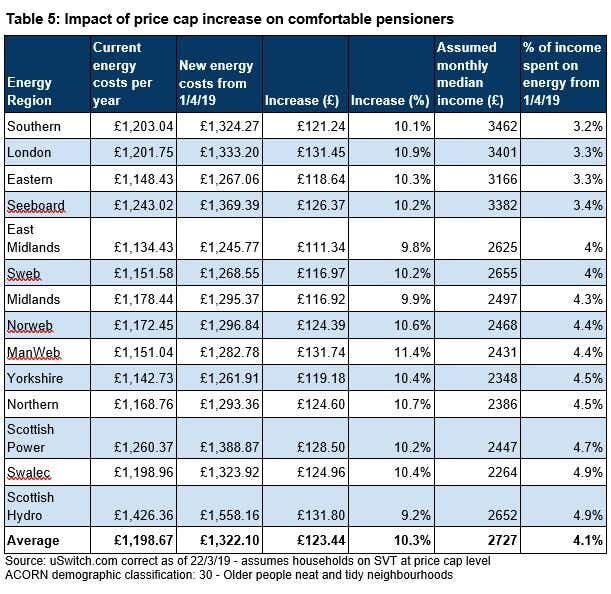611x594 pixels.
Task: Click Northern increase value £124.60
Action: coord(306,404)
